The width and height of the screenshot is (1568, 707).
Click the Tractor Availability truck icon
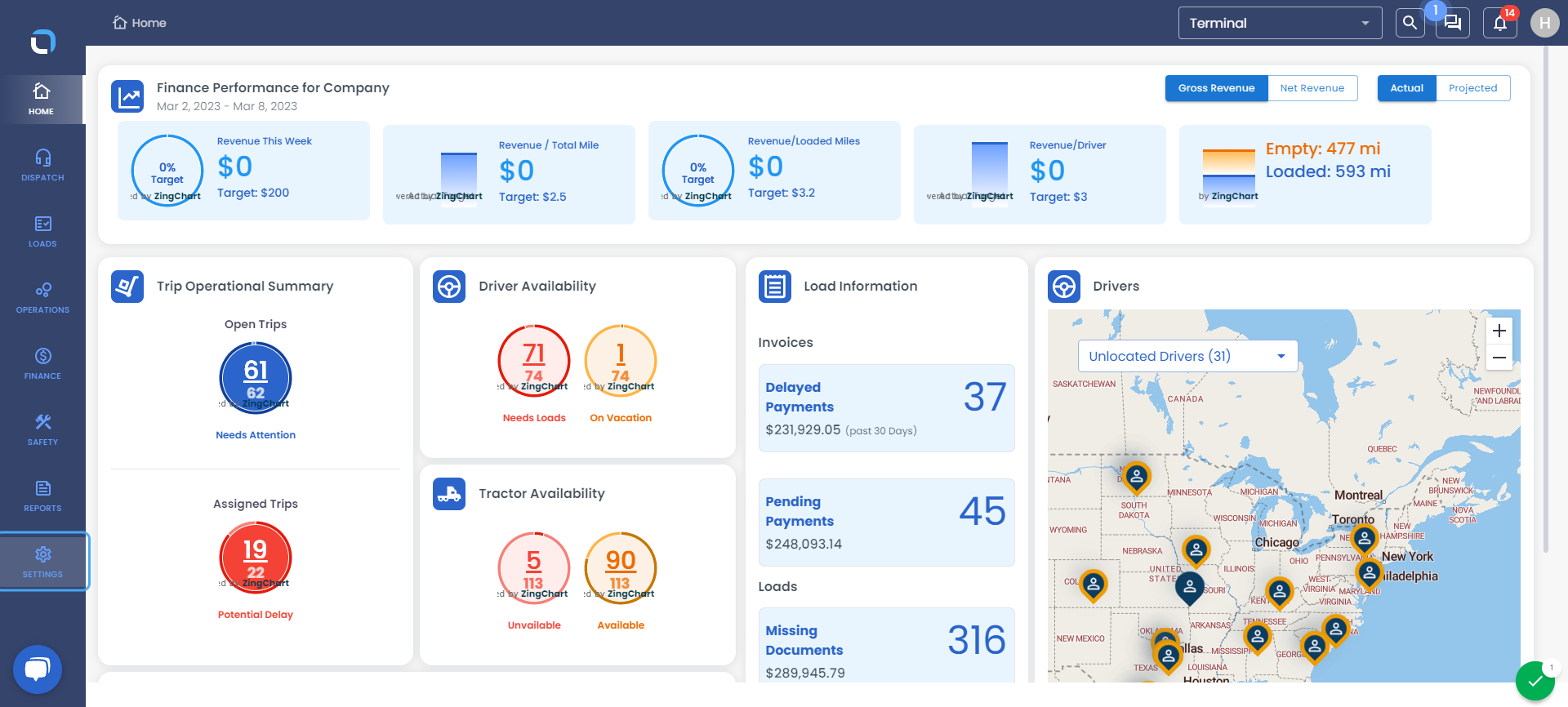(x=449, y=494)
